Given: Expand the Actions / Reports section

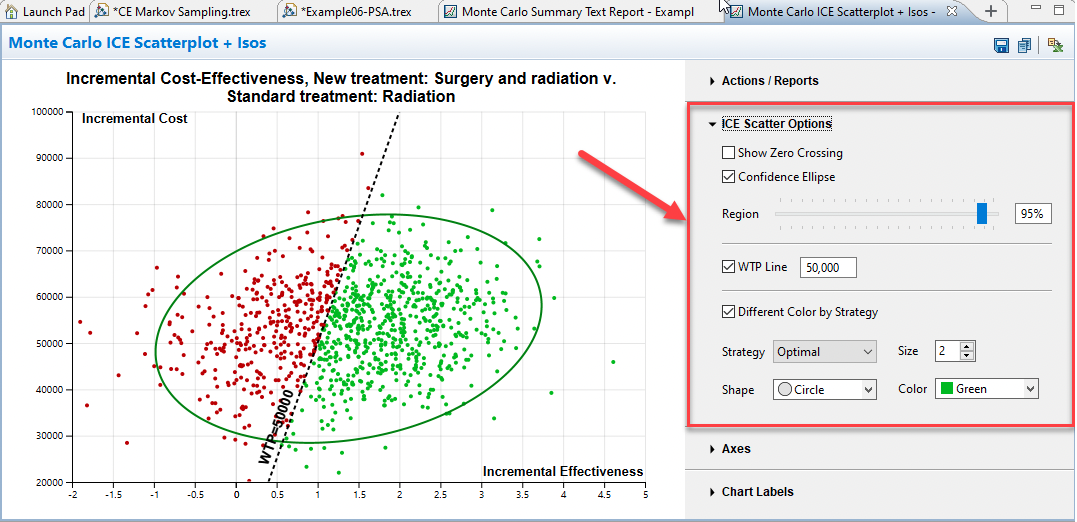Looking at the screenshot, I should coord(769,81).
